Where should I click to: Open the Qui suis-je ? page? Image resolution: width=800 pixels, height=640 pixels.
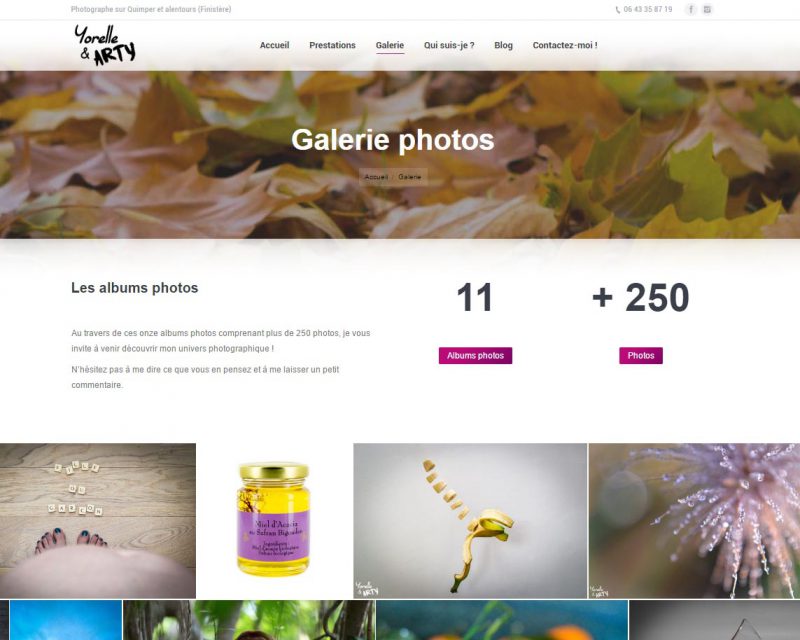pyautogui.click(x=449, y=45)
